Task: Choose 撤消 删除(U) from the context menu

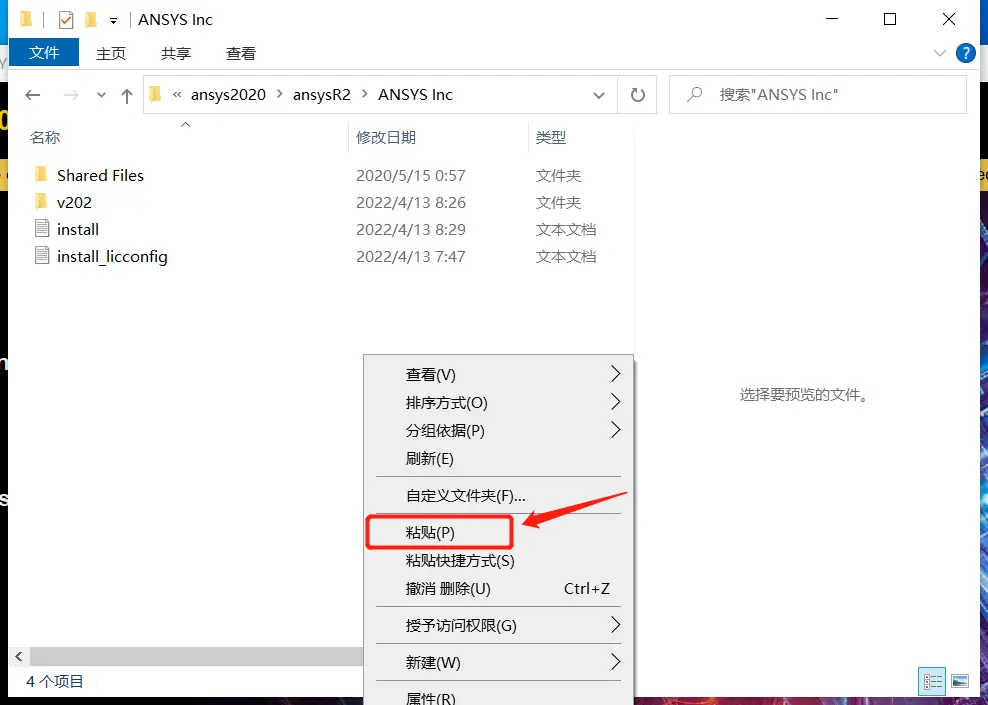Action: [x=498, y=588]
